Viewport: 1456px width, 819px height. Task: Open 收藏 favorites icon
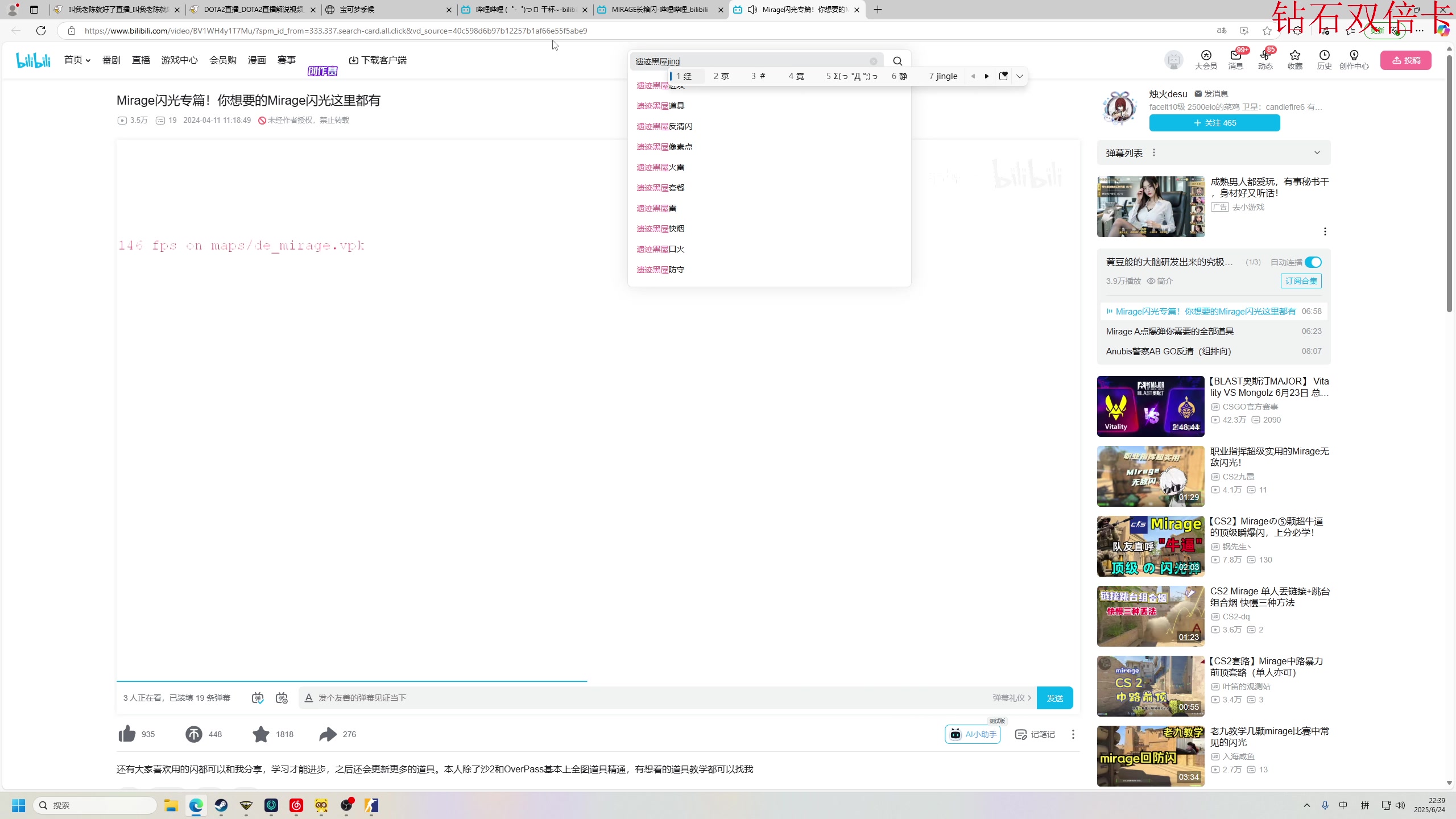click(x=1295, y=60)
